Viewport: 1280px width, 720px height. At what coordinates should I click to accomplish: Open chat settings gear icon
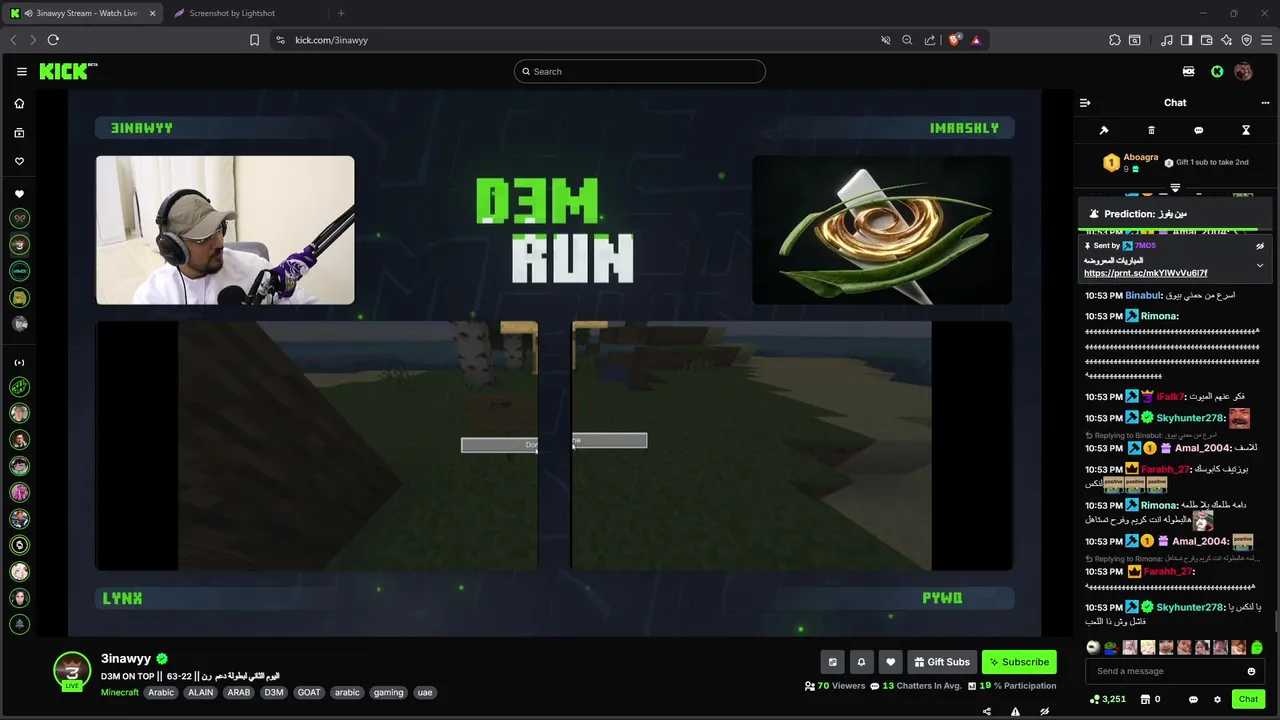pyautogui.click(x=1217, y=699)
